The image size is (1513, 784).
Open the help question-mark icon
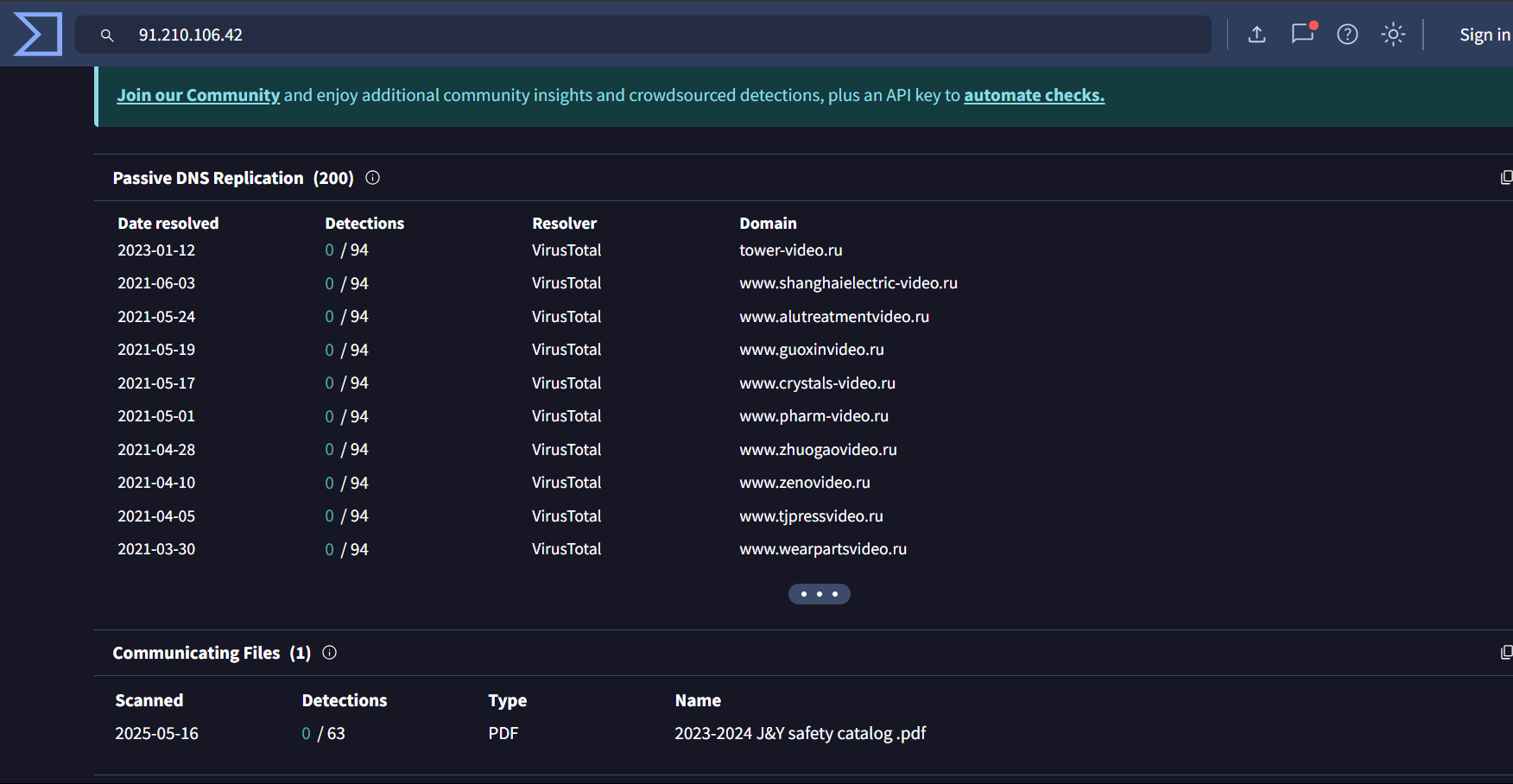click(1347, 34)
